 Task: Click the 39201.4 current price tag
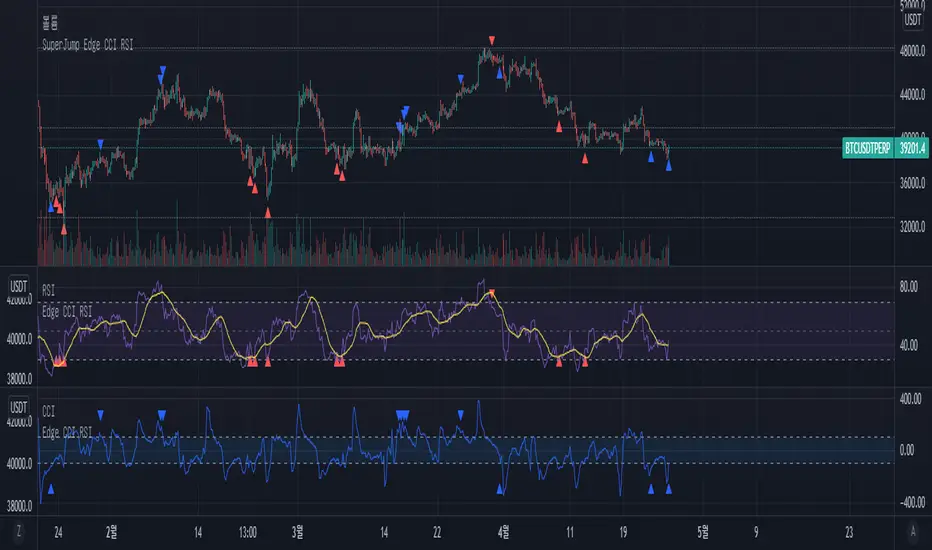click(x=910, y=148)
